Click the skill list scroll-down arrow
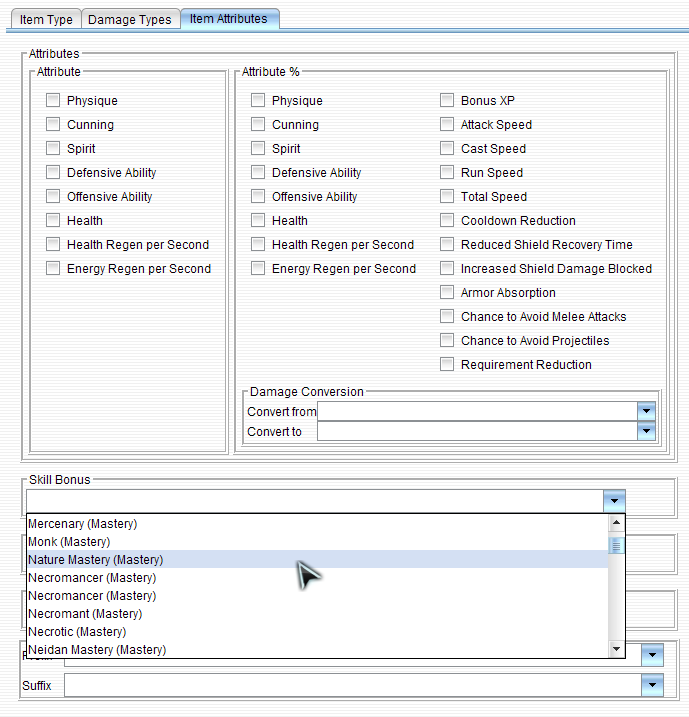The height and width of the screenshot is (717, 689). pyautogui.click(x=617, y=650)
